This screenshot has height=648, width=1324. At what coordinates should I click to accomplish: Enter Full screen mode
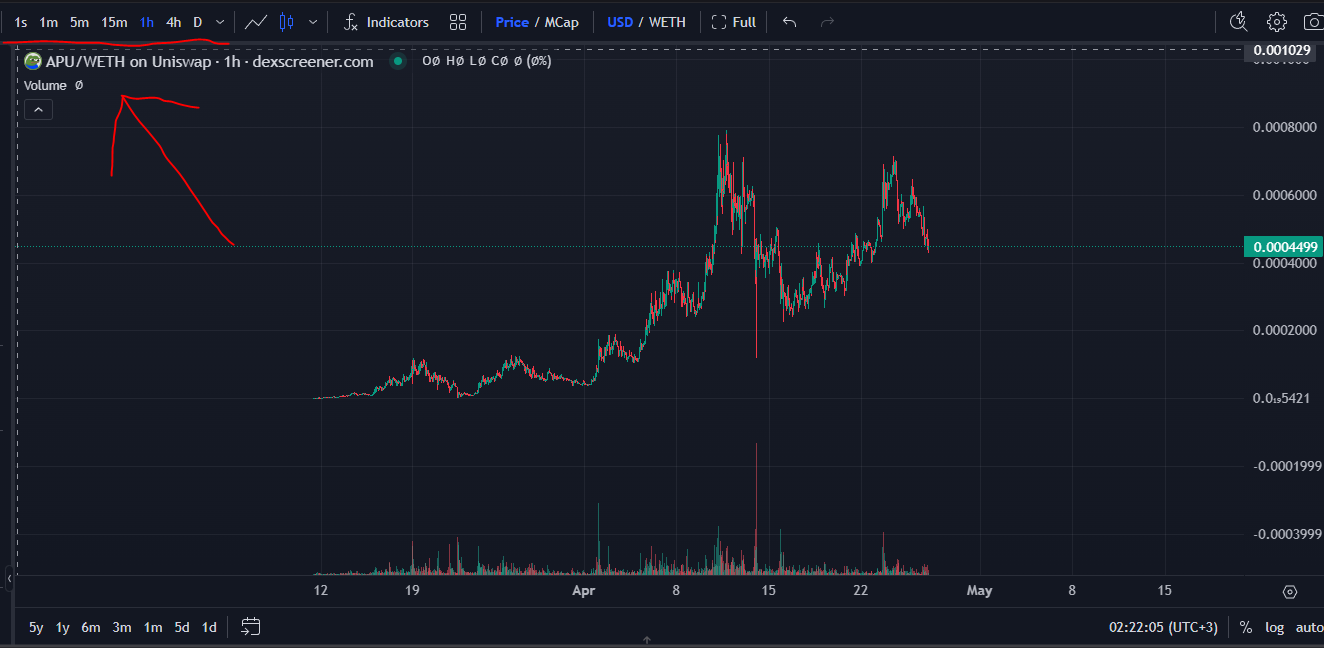(x=733, y=22)
